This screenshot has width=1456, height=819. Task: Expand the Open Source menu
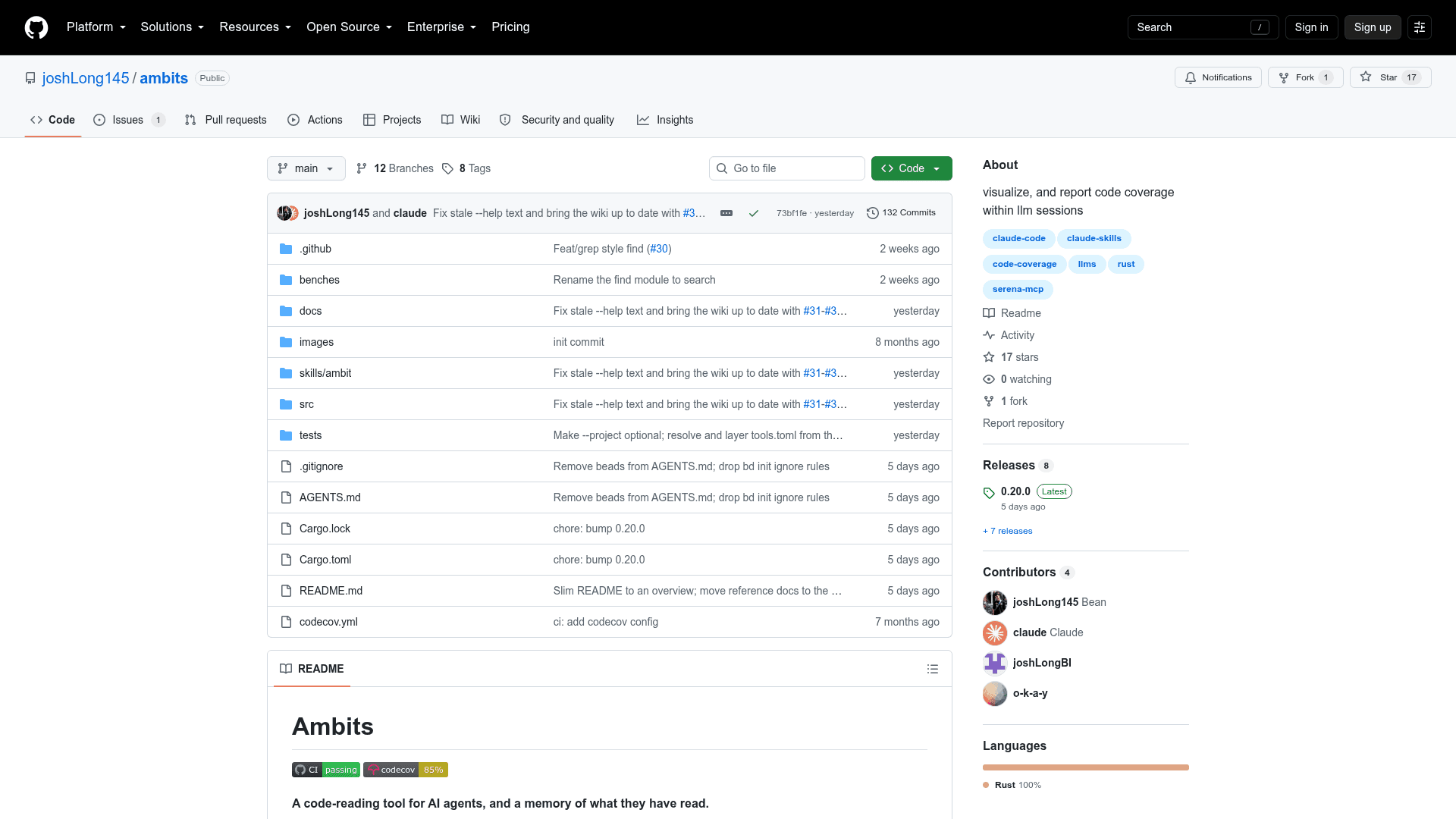coord(350,27)
